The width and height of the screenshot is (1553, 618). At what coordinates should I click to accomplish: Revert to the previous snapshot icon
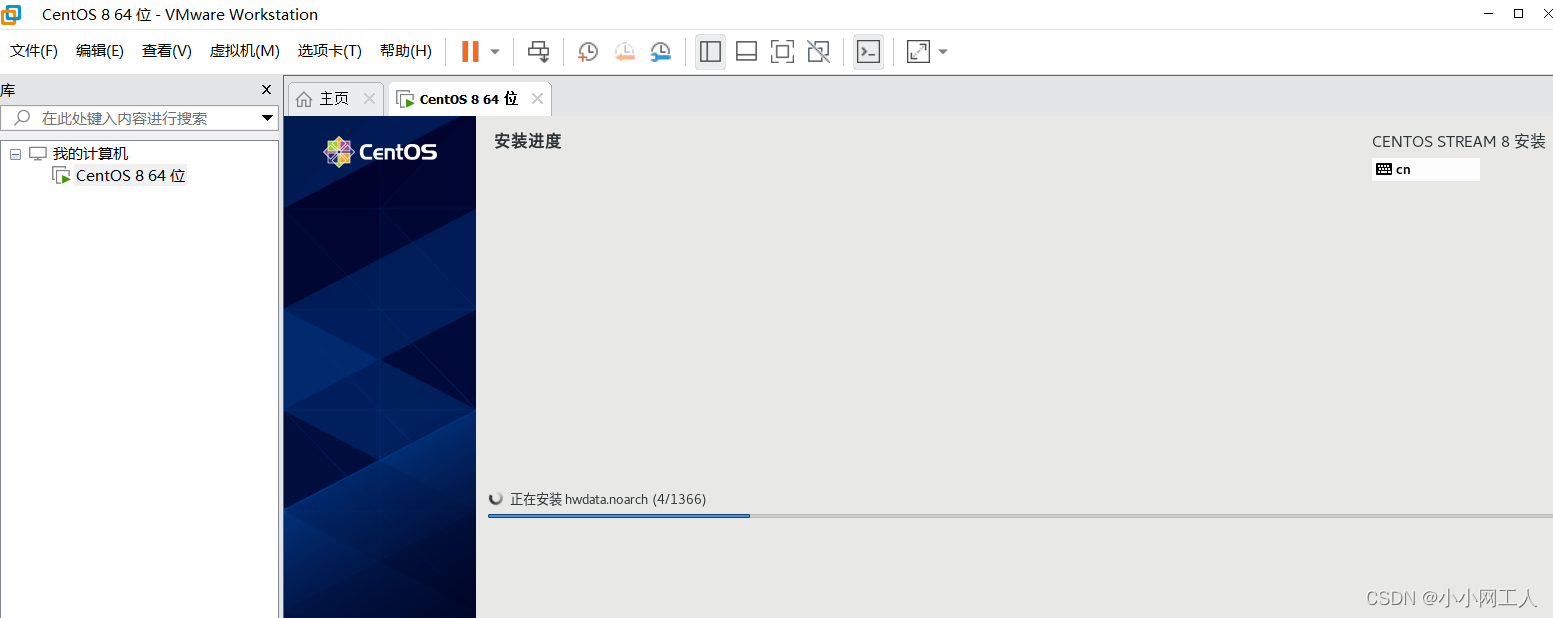[625, 52]
